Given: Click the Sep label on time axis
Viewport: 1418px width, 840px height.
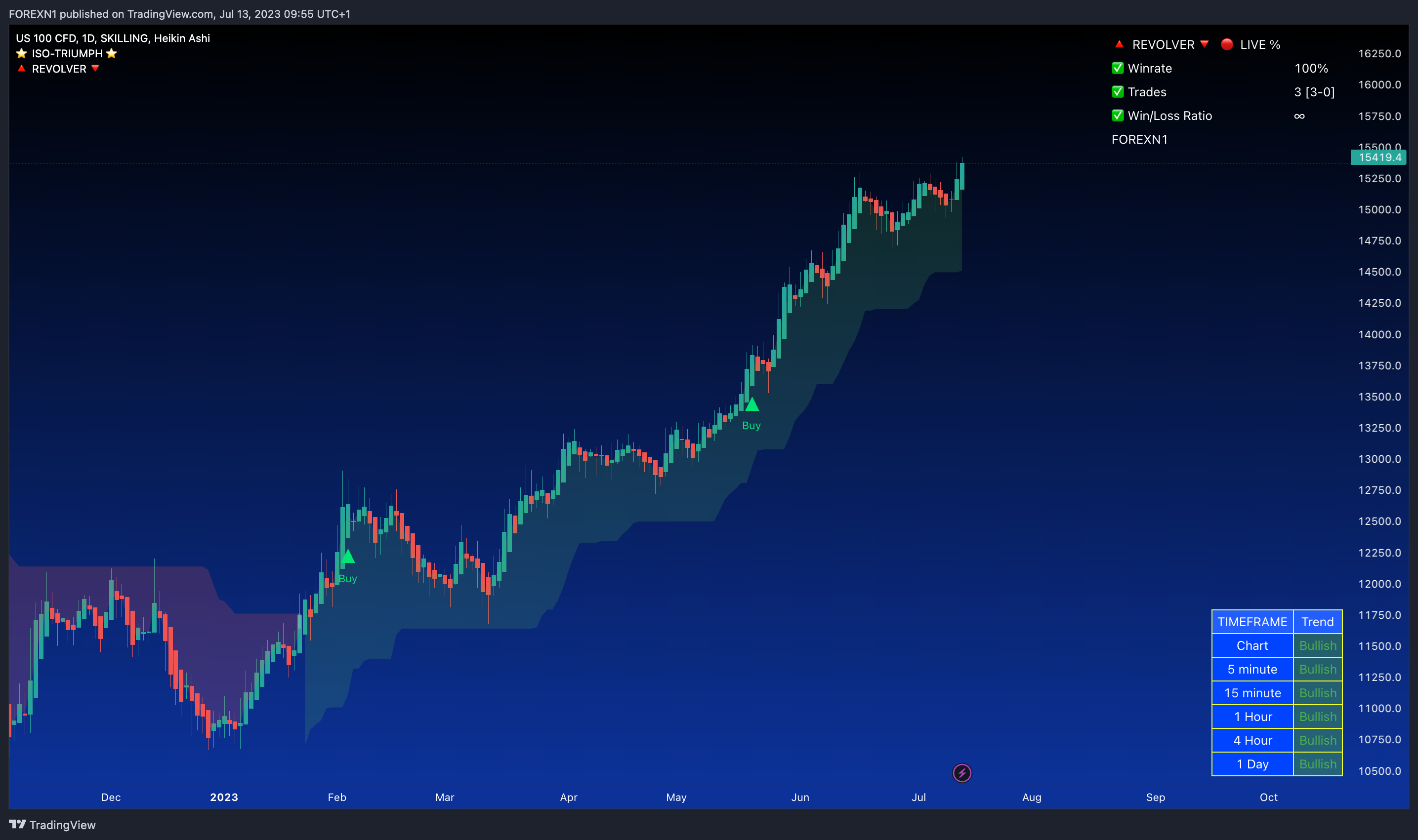Looking at the screenshot, I should point(1156,797).
